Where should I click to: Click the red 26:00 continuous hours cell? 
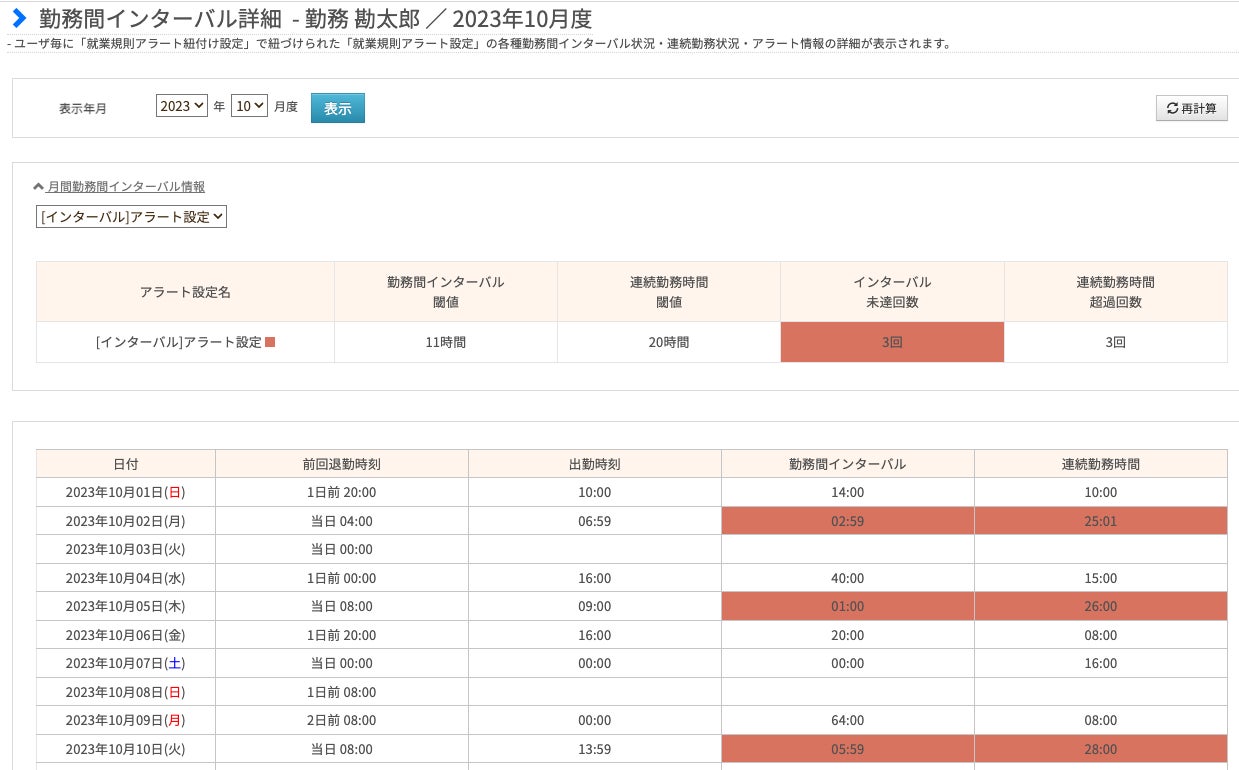pos(1101,606)
